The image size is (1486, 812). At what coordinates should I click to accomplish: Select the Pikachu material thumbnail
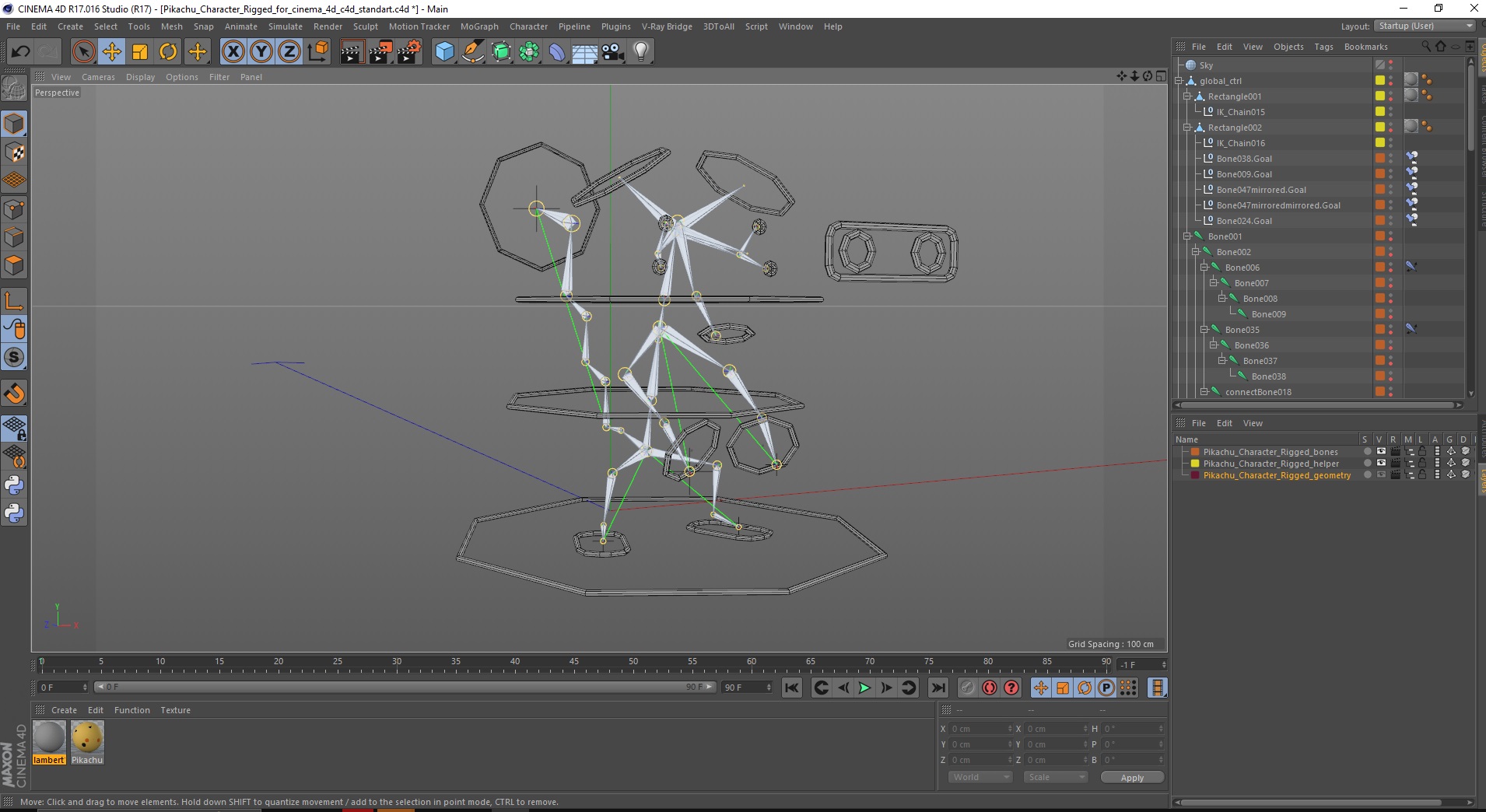point(86,737)
